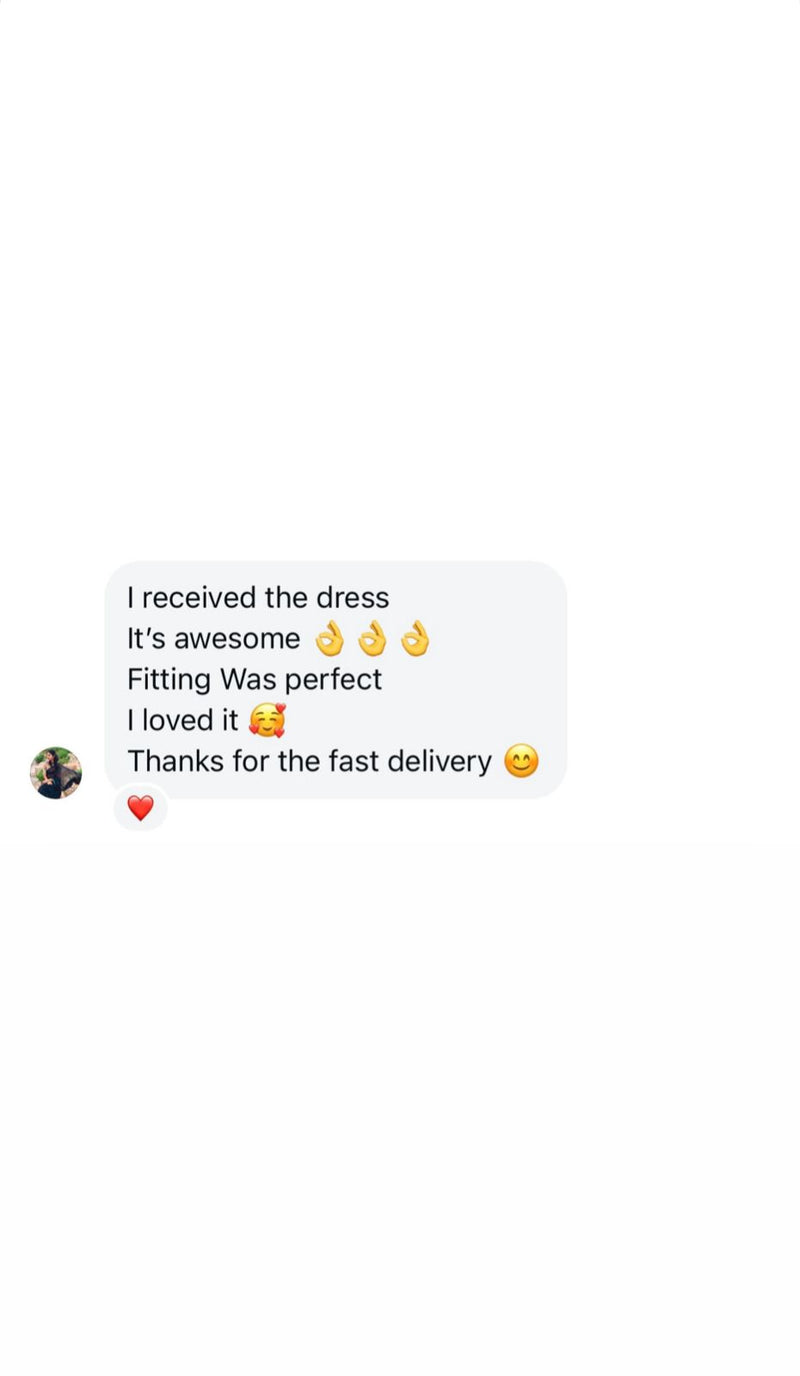Click the word 'awesome' in the message
Viewport: 800px width, 1376px height.
[x=237, y=639]
